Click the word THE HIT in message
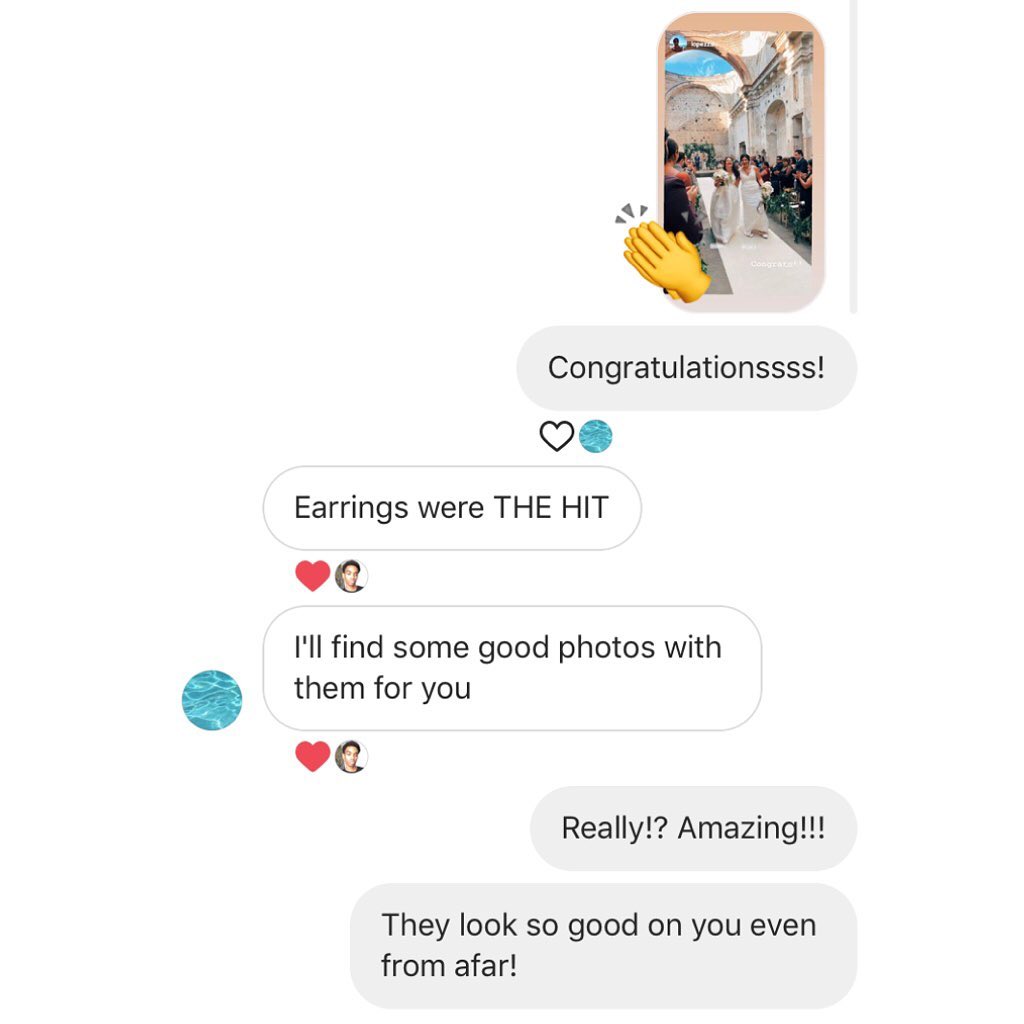The image size is (1024, 1024). [551, 507]
